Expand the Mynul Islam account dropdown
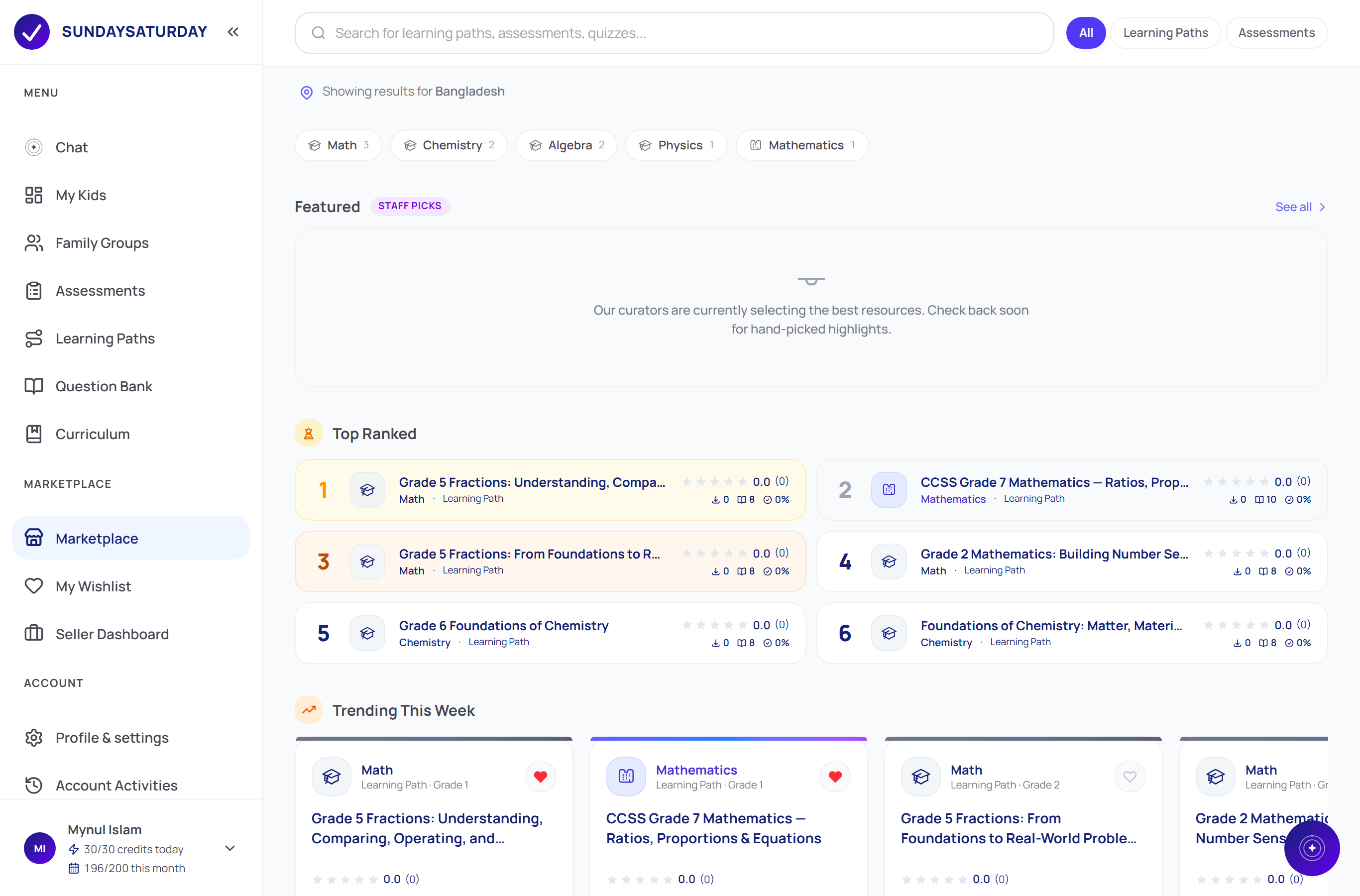The height and width of the screenshot is (896, 1360). coord(230,848)
